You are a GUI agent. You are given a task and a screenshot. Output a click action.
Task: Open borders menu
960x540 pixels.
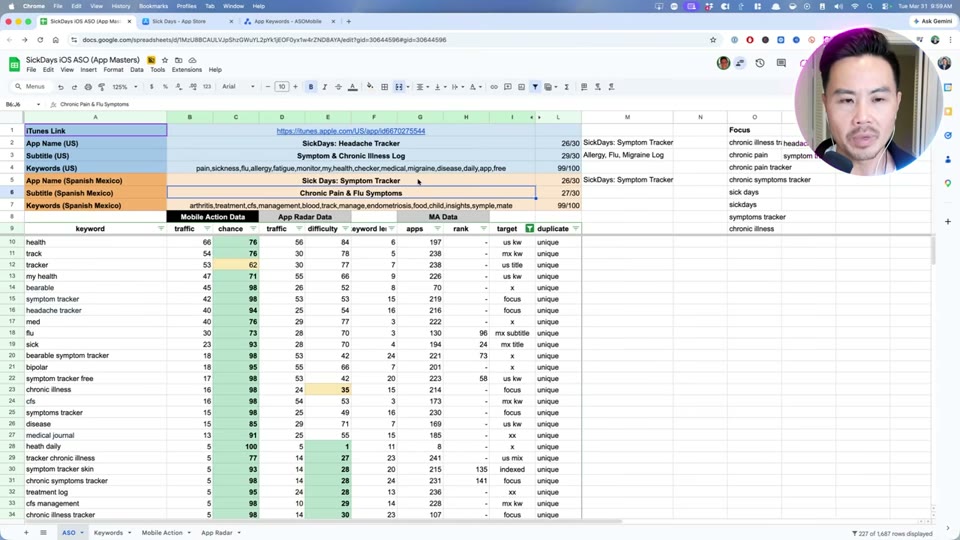(384, 87)
